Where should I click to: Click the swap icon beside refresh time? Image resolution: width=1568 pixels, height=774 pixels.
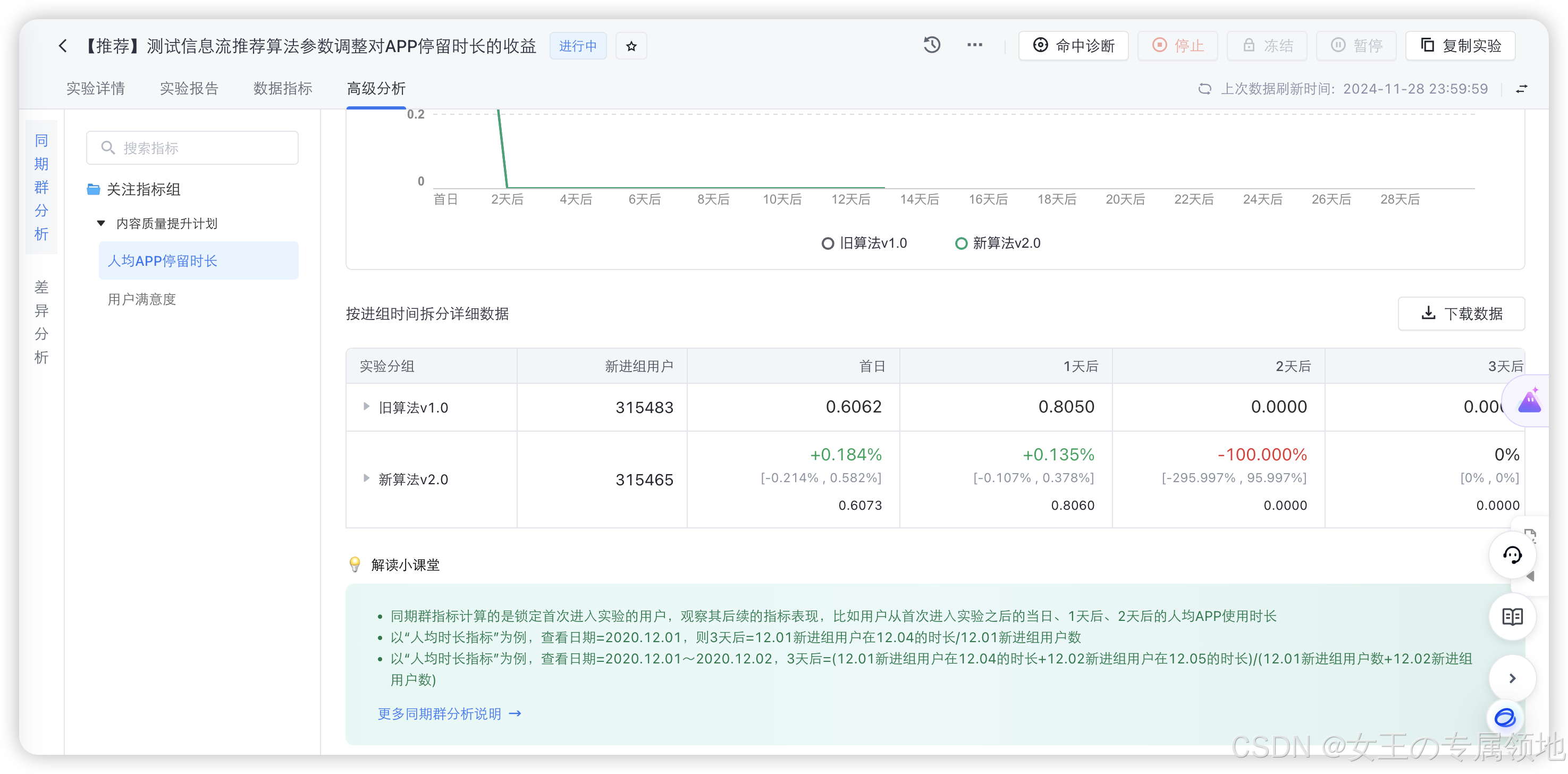pos(1522,89)
